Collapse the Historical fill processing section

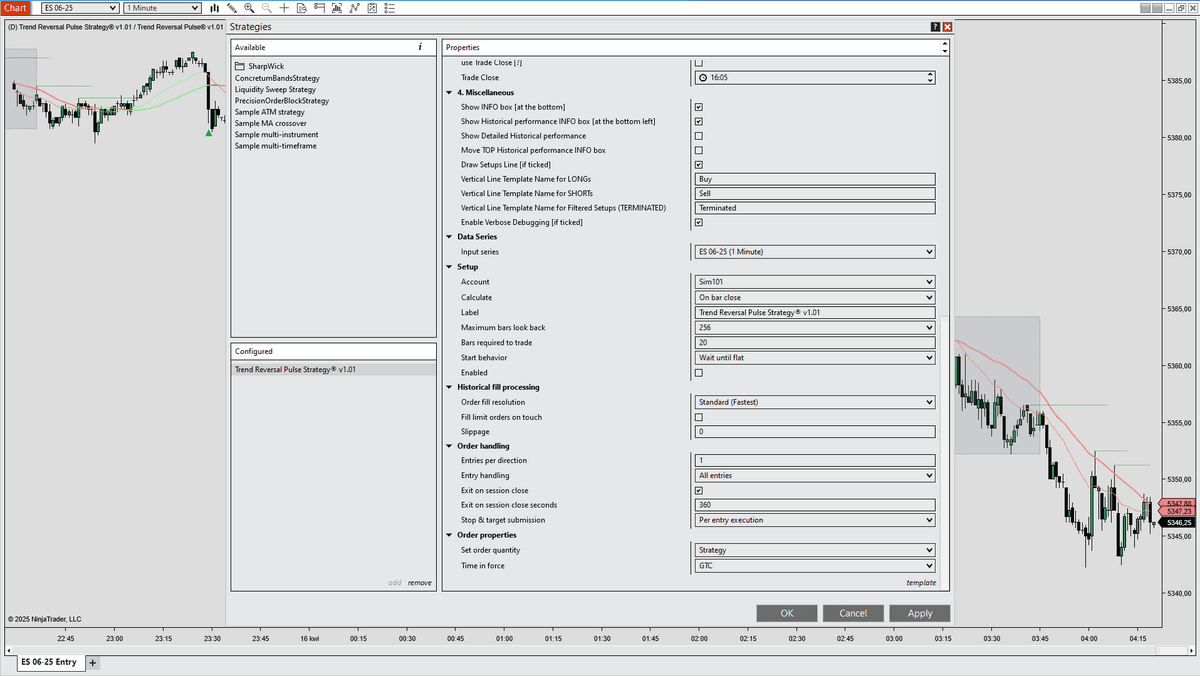click(448, 387)
